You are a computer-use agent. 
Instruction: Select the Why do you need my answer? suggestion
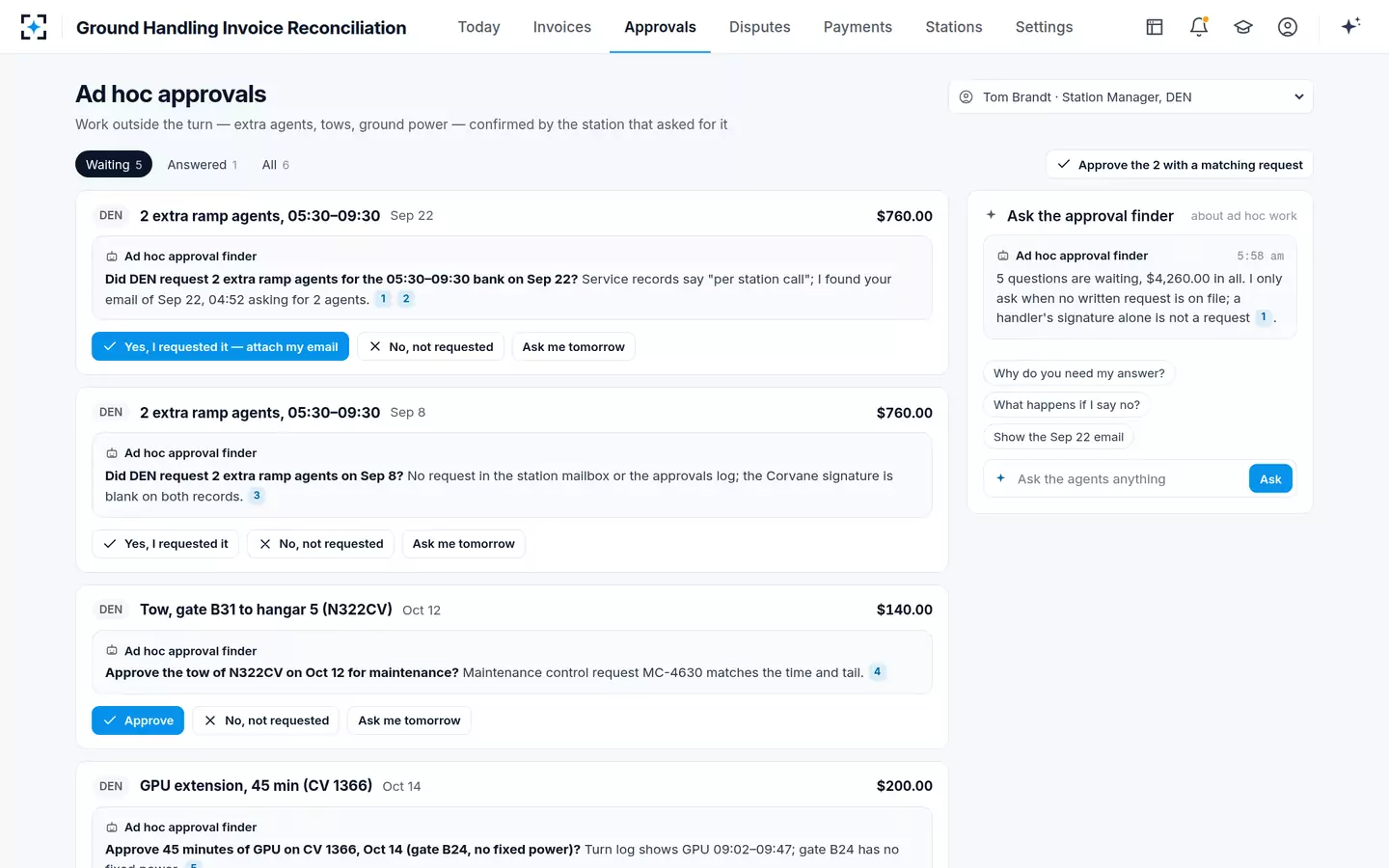coord(1079,373)
